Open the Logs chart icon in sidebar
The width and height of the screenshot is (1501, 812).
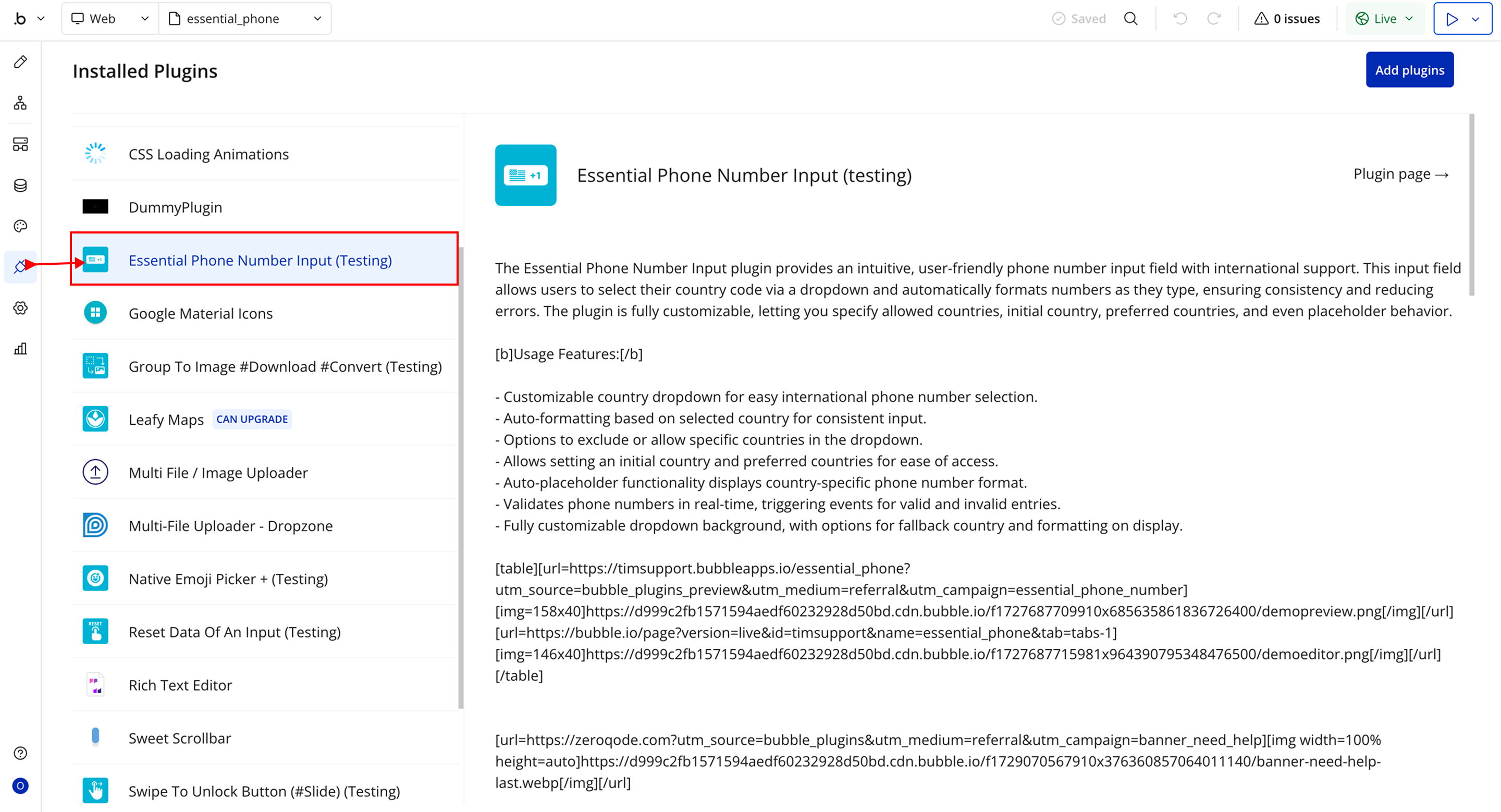(20, 349)
